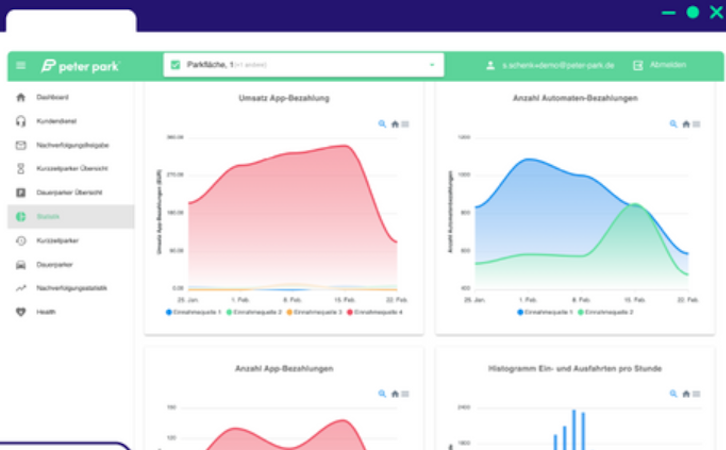
Task: Open menu of Histogramm chart
Action: pos(697,394)
